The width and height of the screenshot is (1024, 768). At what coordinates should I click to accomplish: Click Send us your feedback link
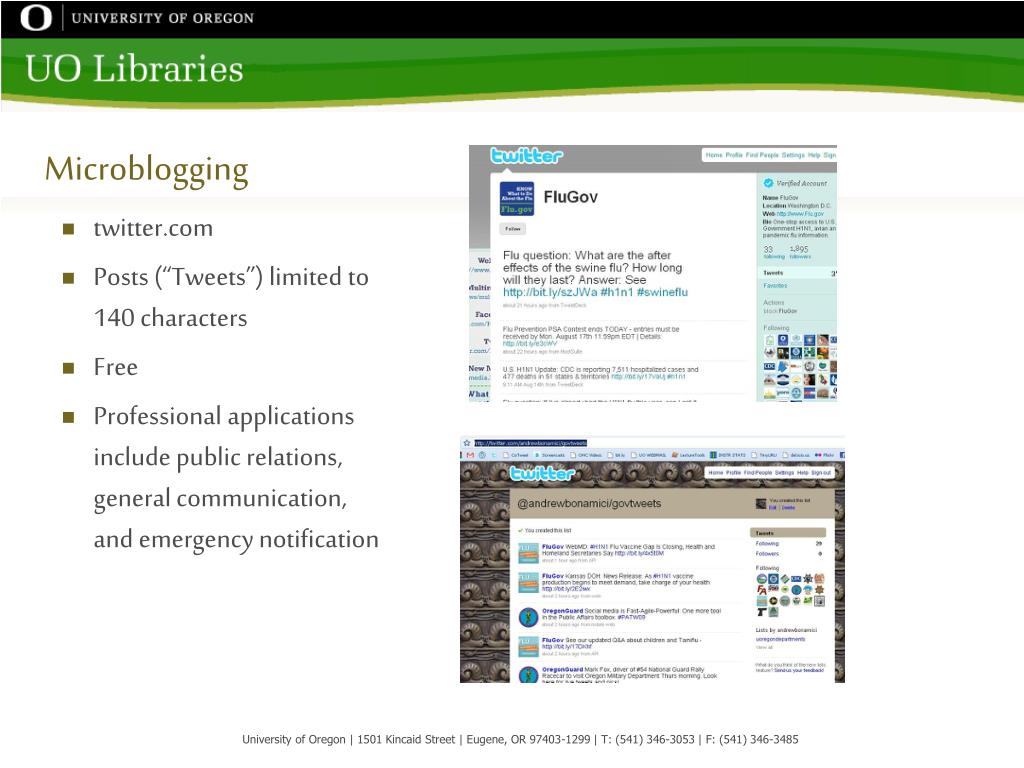coord(799,670)
